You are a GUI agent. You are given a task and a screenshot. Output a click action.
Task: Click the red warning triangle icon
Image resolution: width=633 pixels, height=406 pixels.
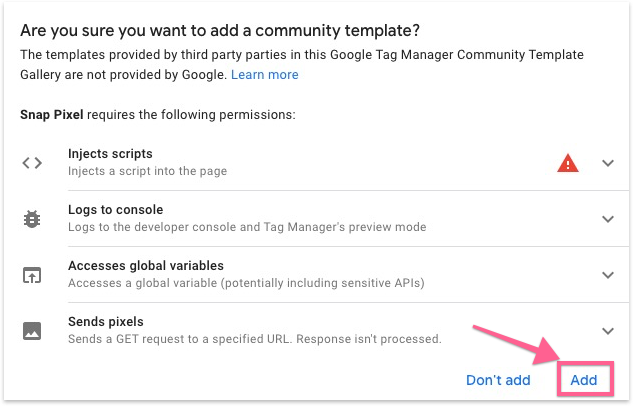pyautogui.click(x=568, y=163)
